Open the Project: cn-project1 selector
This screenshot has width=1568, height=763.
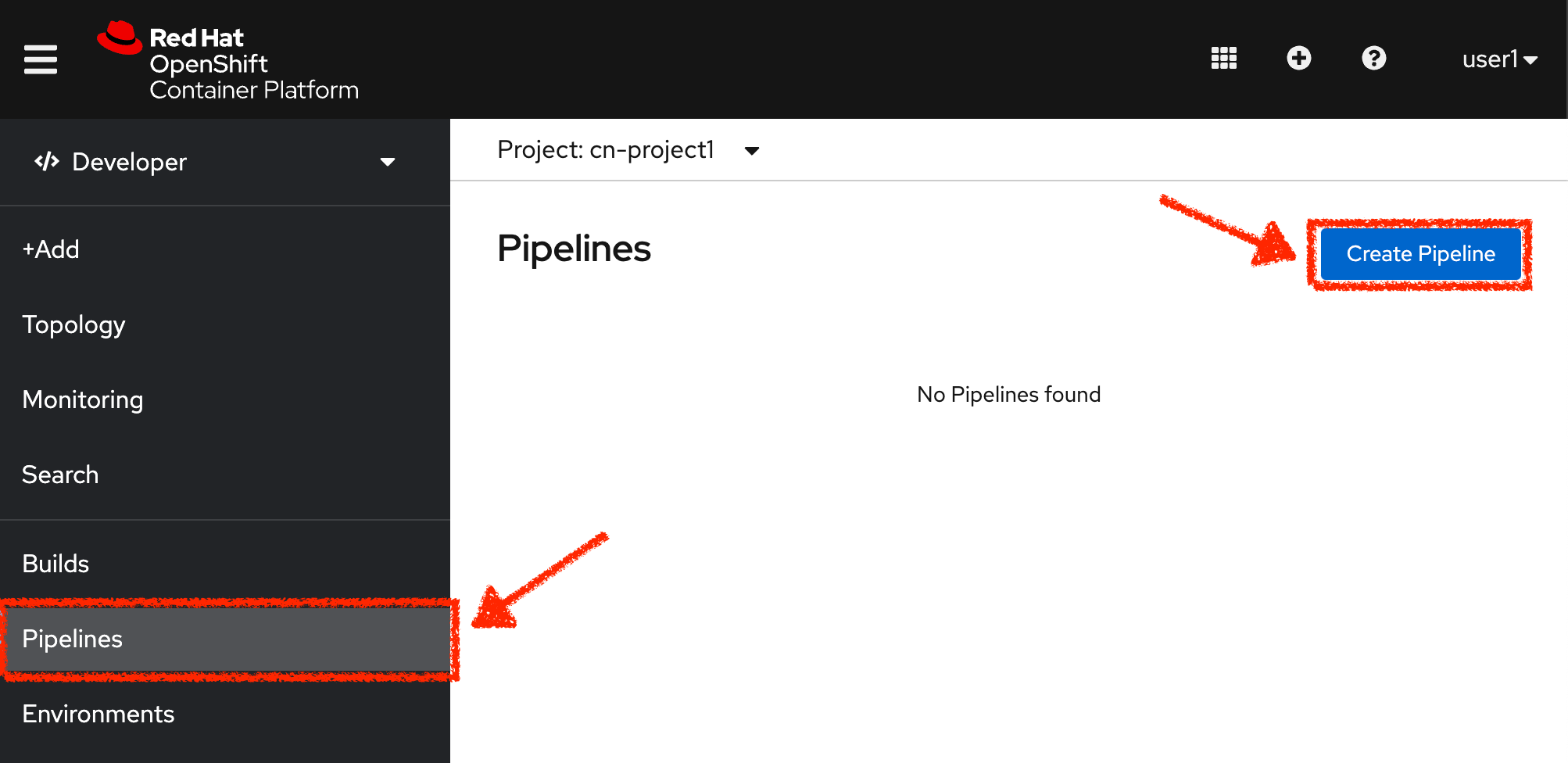coord(628,150)
